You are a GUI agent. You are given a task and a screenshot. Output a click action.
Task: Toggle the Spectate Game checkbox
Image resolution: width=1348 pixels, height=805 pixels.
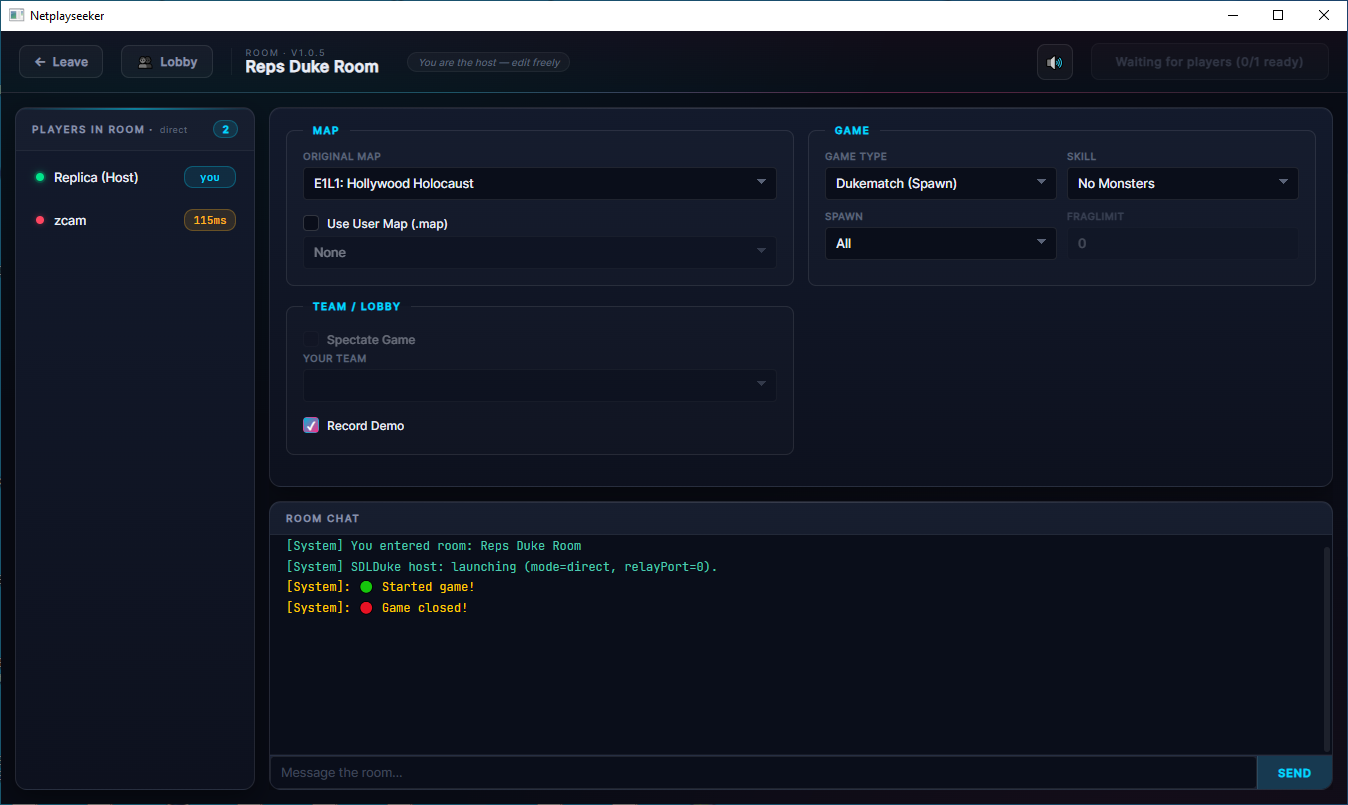[x=311, y=340]
